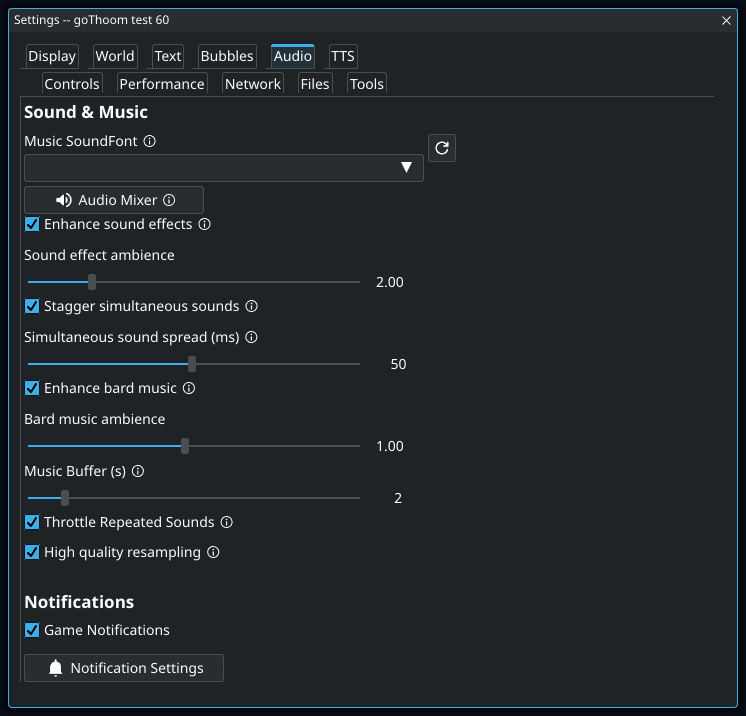The width and height of the screenshot is (746, 716).
Task: Open the Tools tab
Action: 367,84
